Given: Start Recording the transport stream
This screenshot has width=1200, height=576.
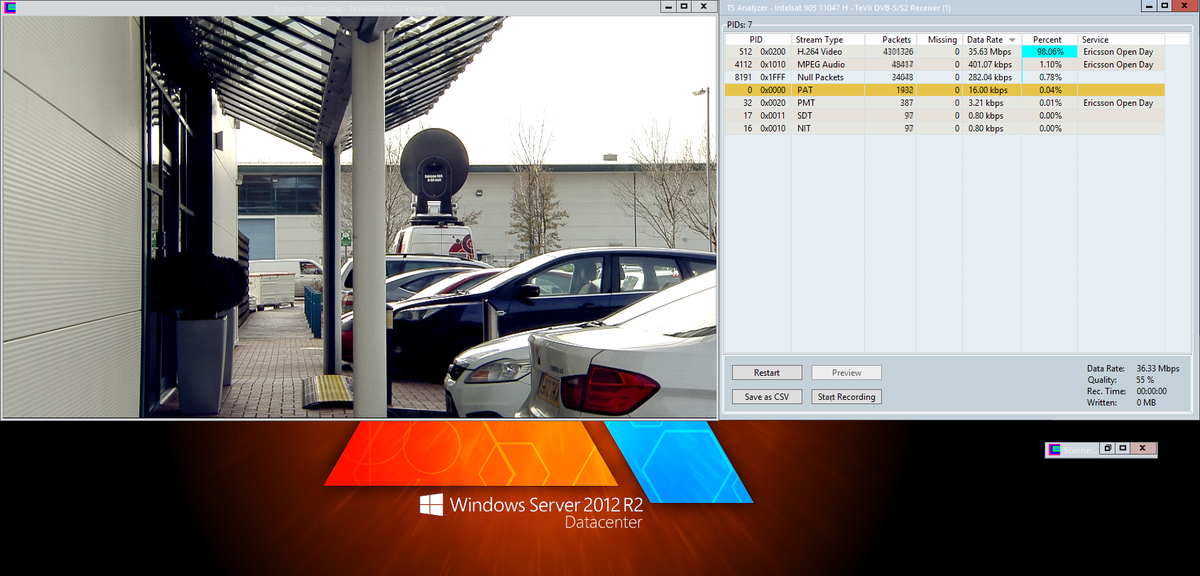Looking at the screenshot, I should point(846,397).
